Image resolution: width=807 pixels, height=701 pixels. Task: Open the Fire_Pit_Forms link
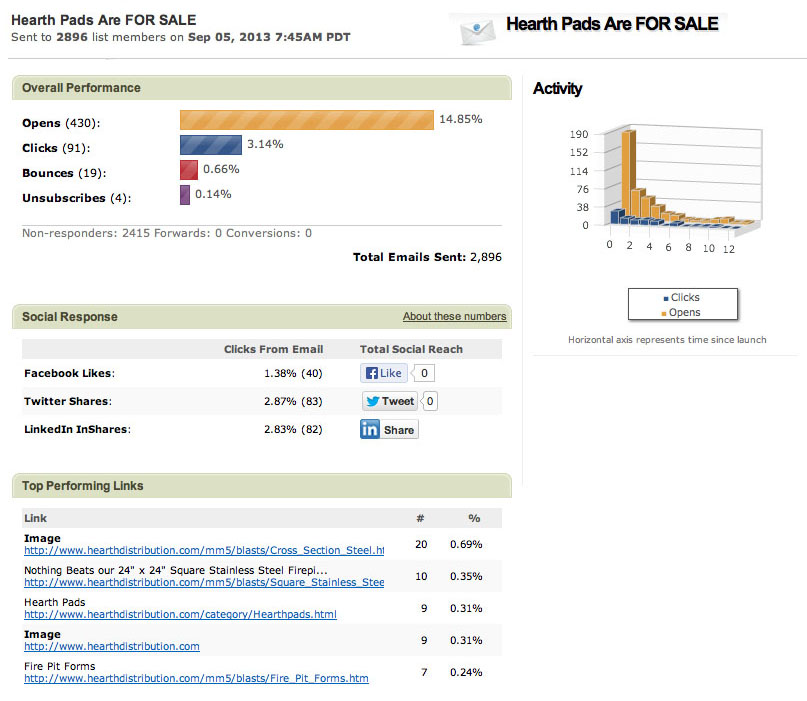196,679
